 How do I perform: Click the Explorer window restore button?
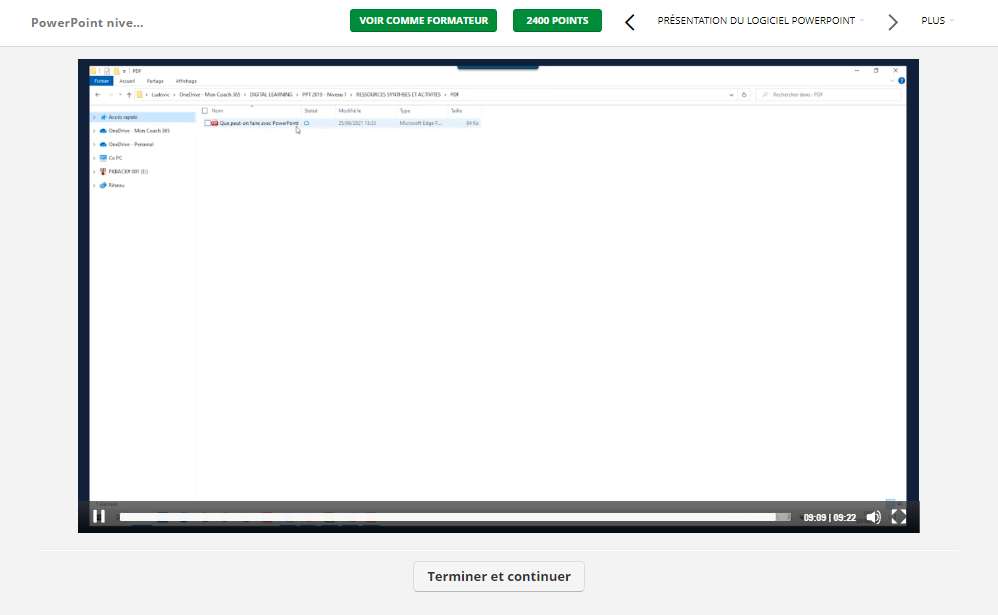(876, 71)
